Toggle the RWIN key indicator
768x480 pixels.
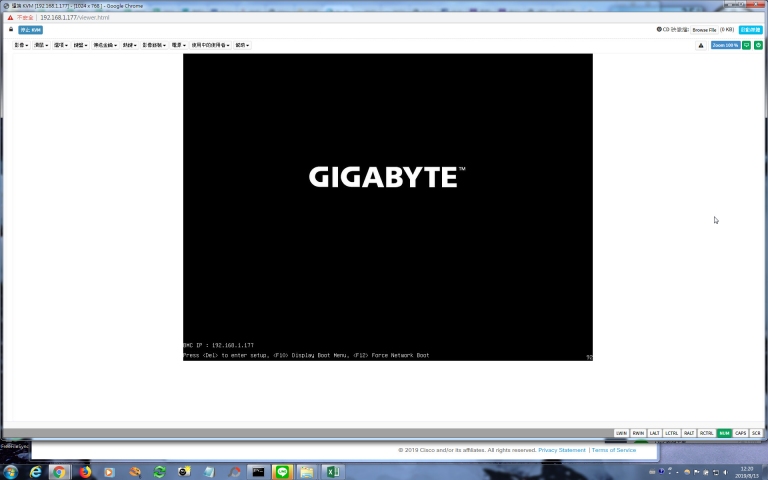click(638, 433)
